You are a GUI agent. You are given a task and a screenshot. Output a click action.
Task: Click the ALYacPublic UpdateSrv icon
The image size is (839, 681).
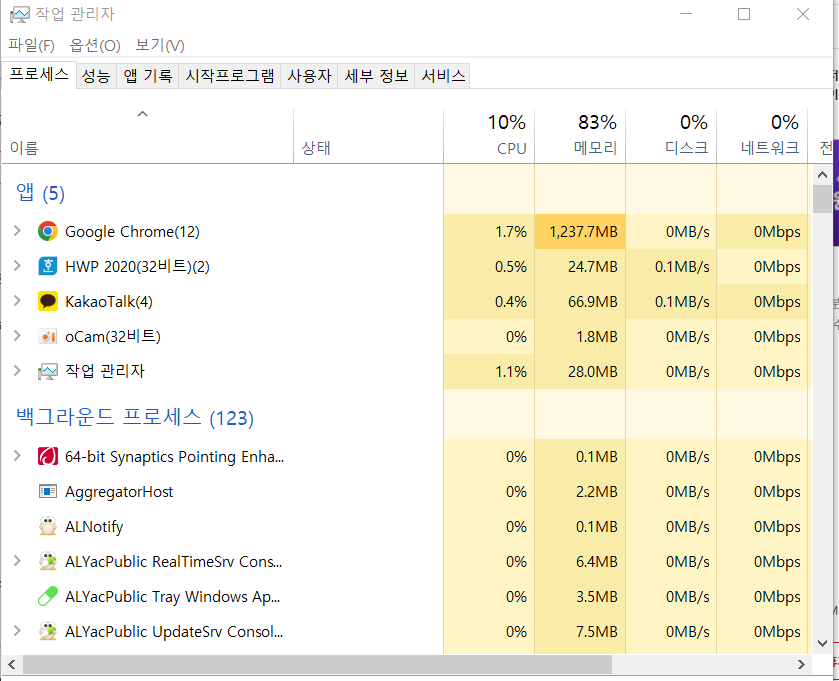pos(48,631)
